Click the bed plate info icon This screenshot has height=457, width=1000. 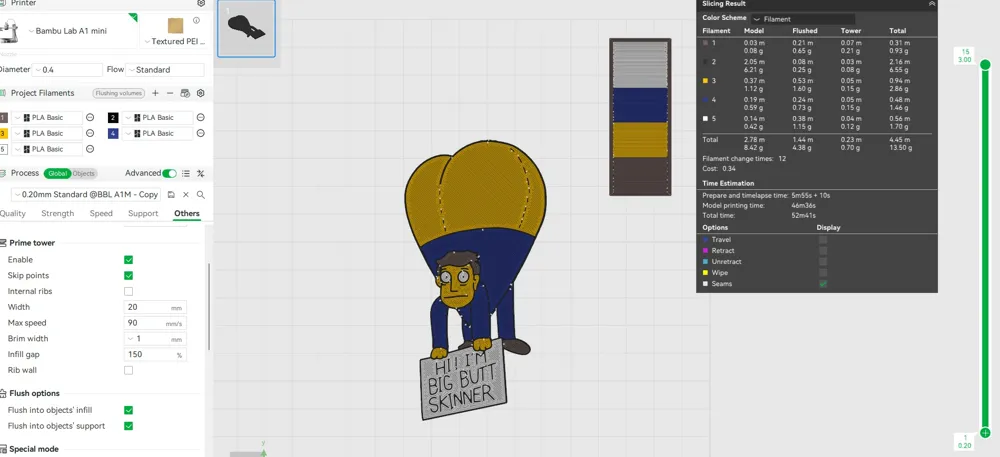196,20
